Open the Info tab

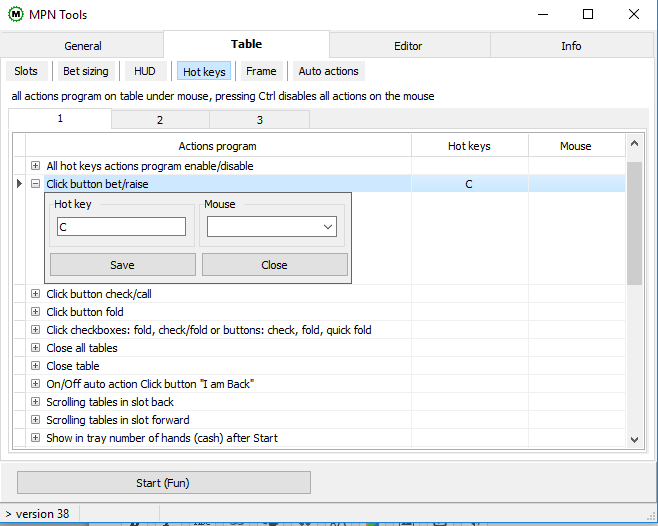click(571, 46)
